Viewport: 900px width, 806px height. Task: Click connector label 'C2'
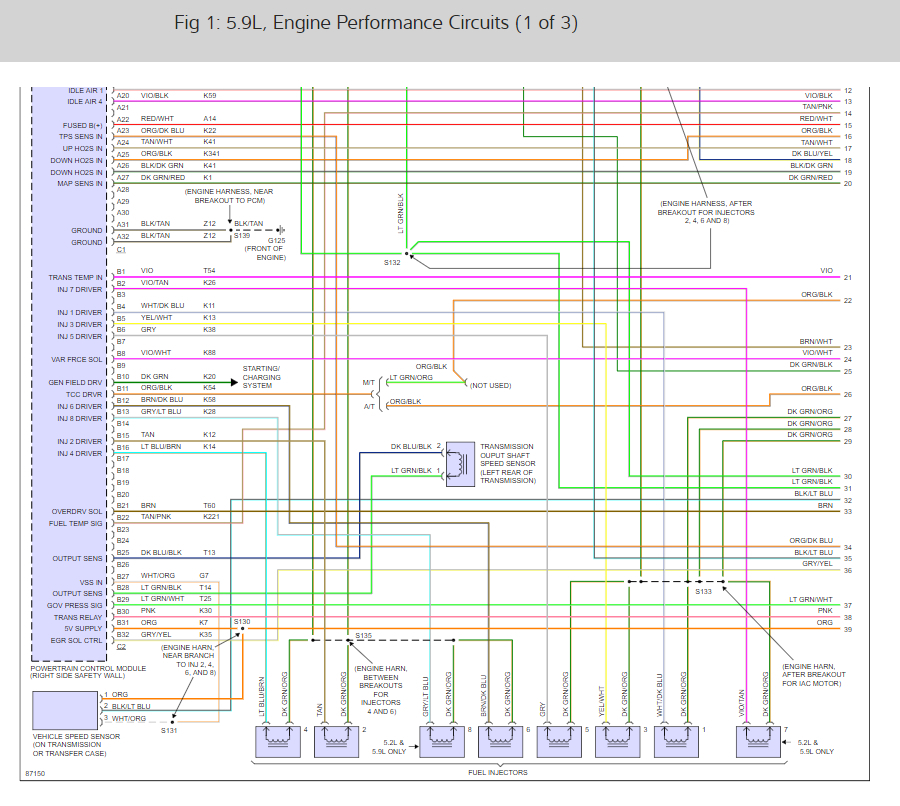point(121,646)
